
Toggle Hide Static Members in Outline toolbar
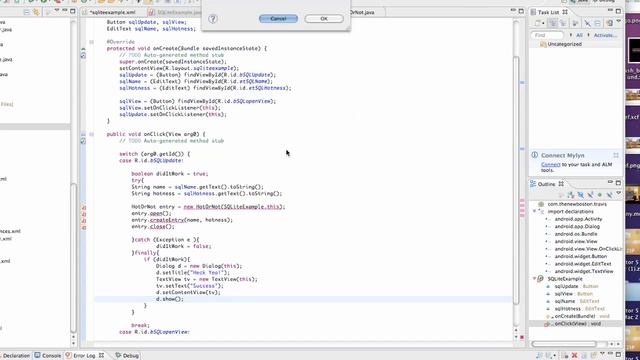point(590,196)
